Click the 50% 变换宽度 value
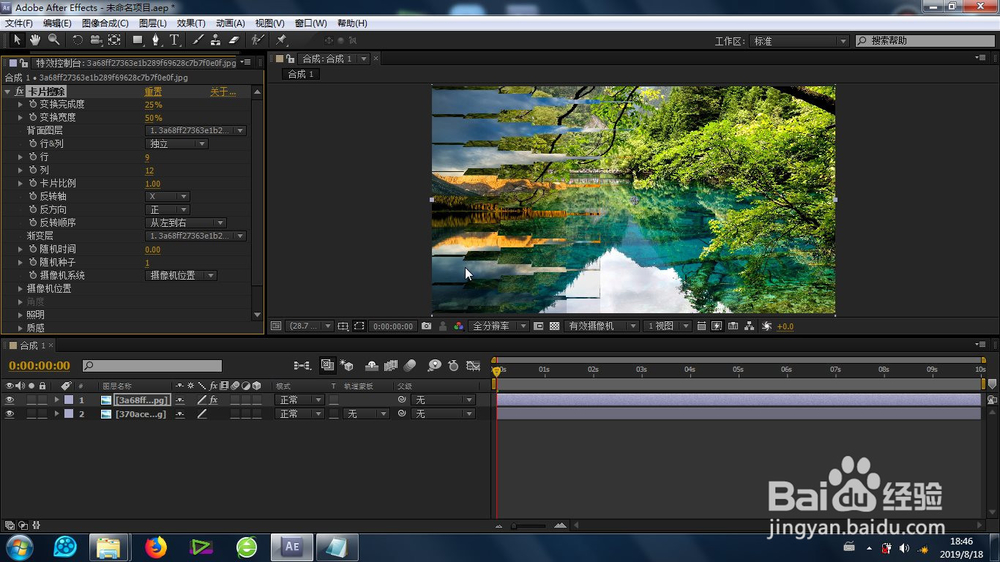 [x=153, y=118]
